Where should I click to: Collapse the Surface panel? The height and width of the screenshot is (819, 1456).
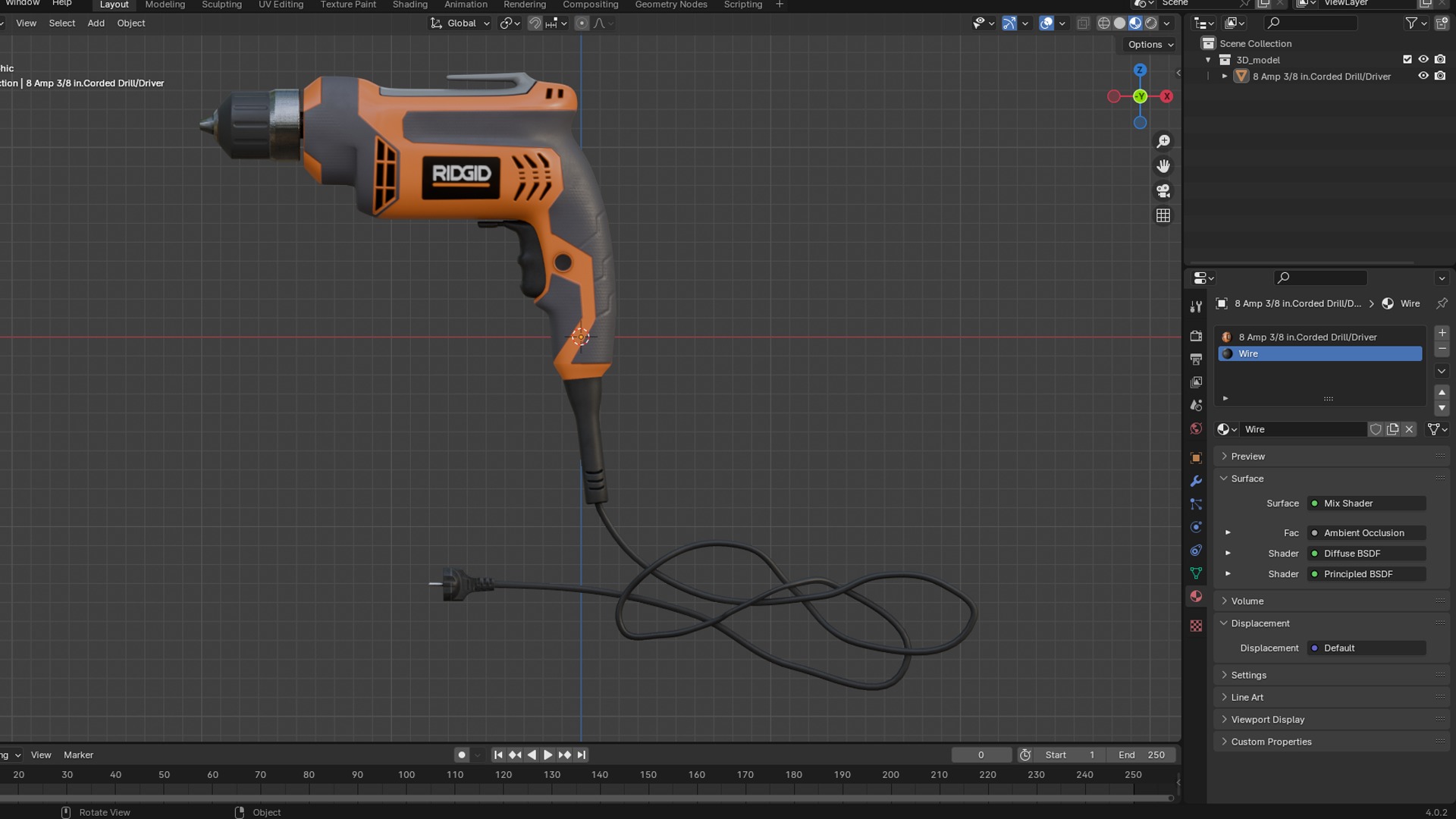1247,479
